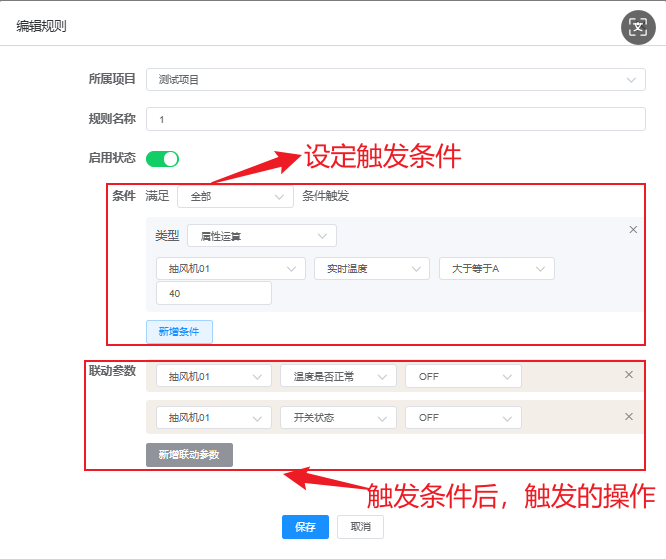This screenshot has height=559, width=666.
Task: Click the 新增条件 button
Action: click(x=179, y=332)
